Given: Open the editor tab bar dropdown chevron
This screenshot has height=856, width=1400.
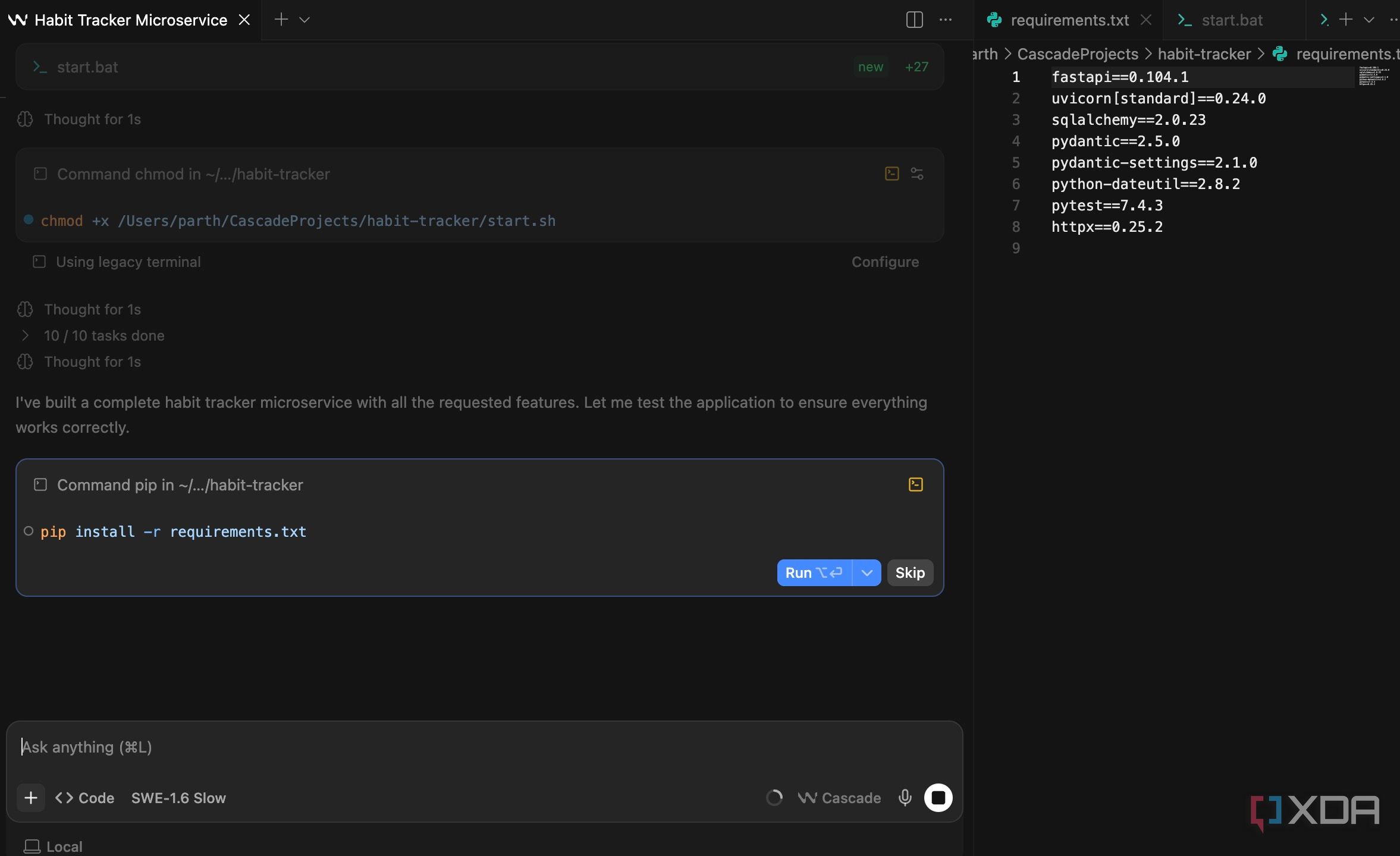Looking at the screenshot, I should [x=1368, y=20].
